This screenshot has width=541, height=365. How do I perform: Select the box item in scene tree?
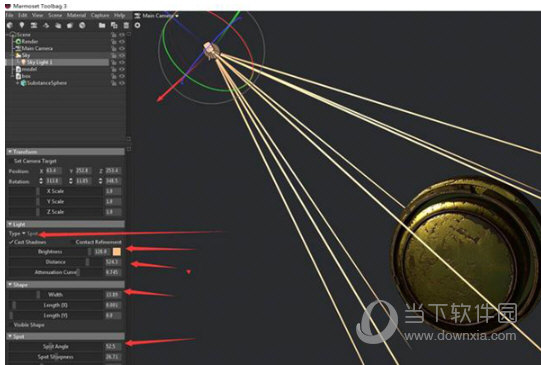26,76
